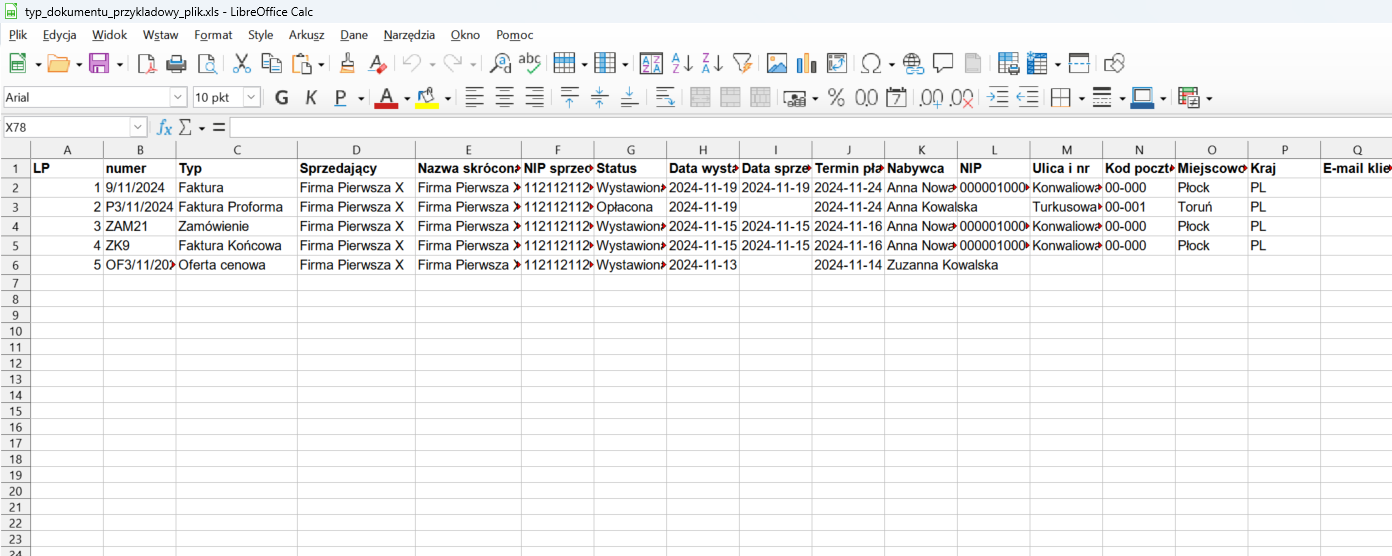1392x556 pixels.
Task: Add decimal place
Action: 932,98
